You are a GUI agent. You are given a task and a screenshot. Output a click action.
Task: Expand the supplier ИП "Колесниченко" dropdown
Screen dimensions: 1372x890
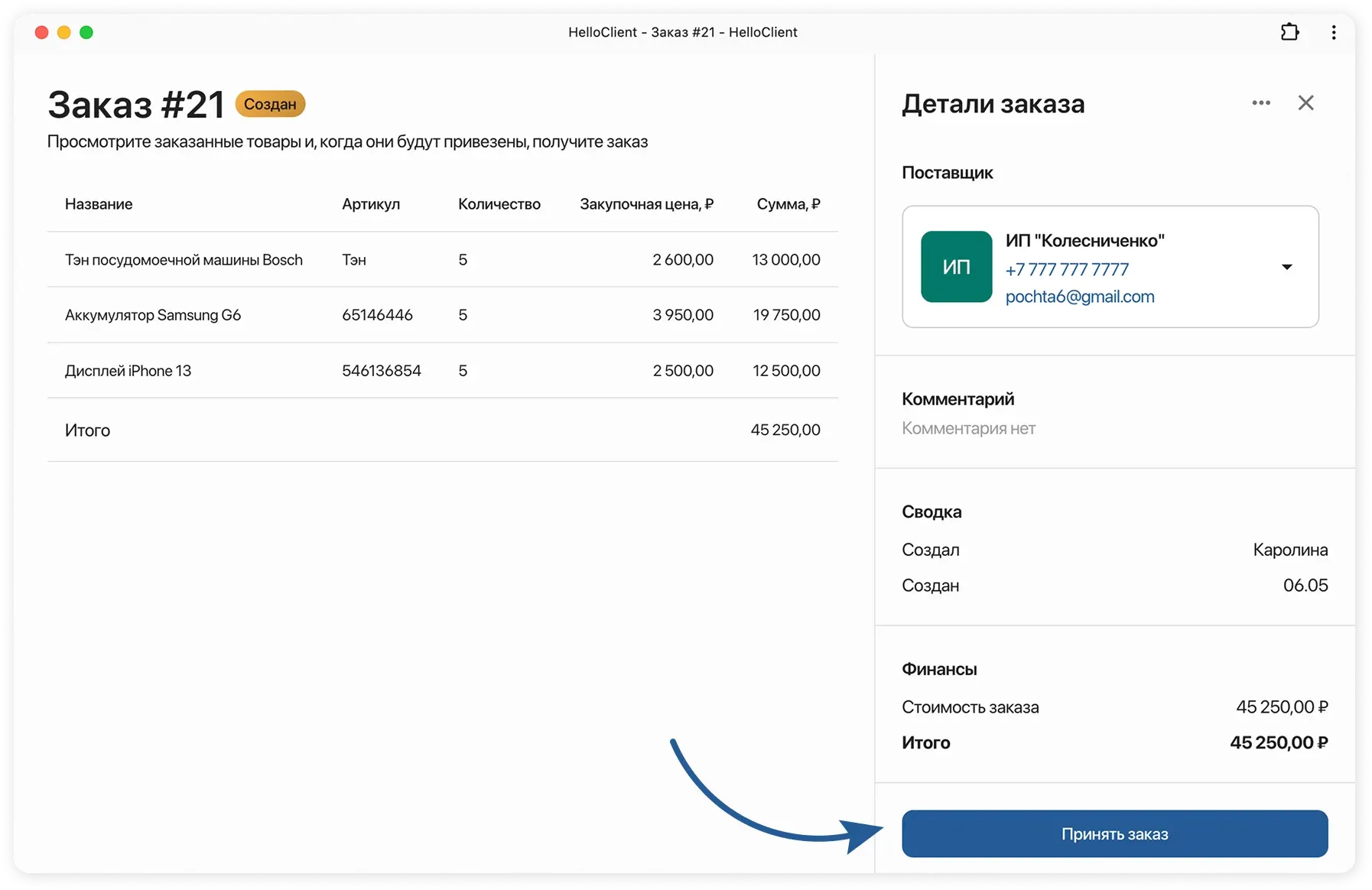point(1288,267)
